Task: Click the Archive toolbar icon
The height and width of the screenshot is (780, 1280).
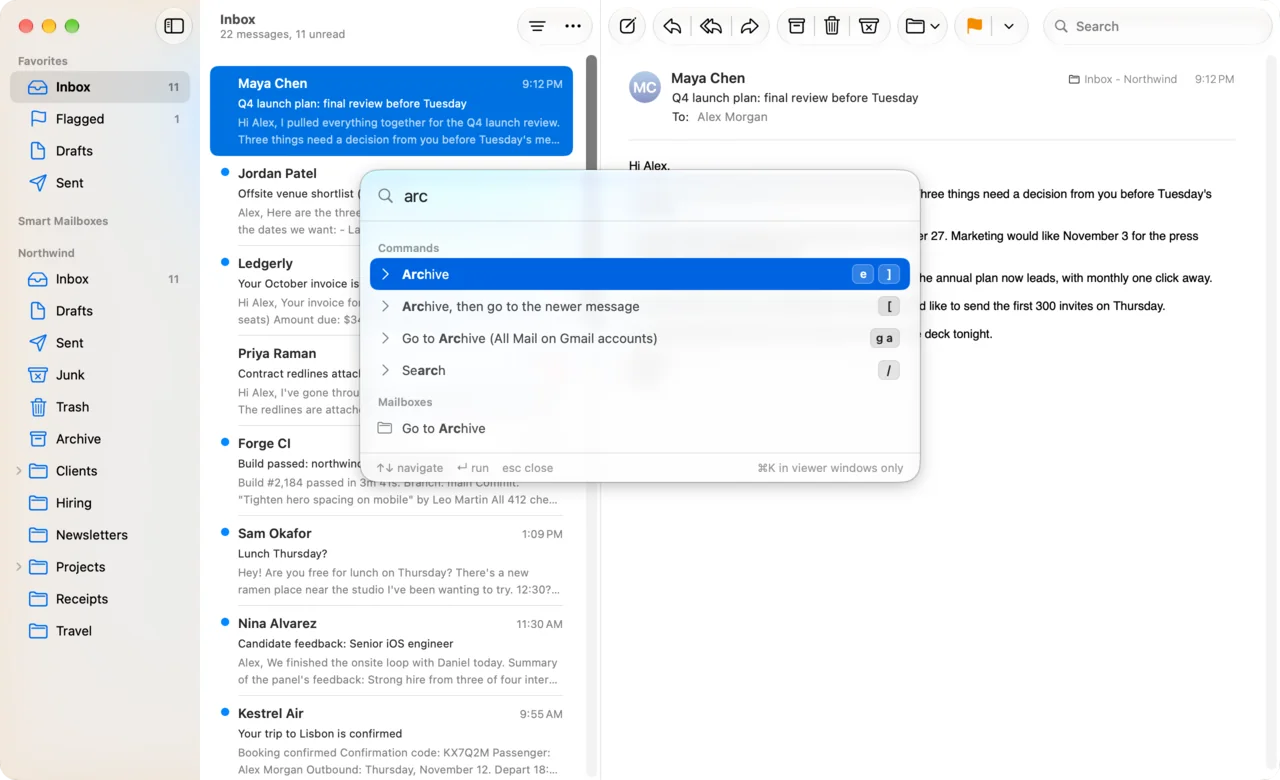Action: point(797,26)
